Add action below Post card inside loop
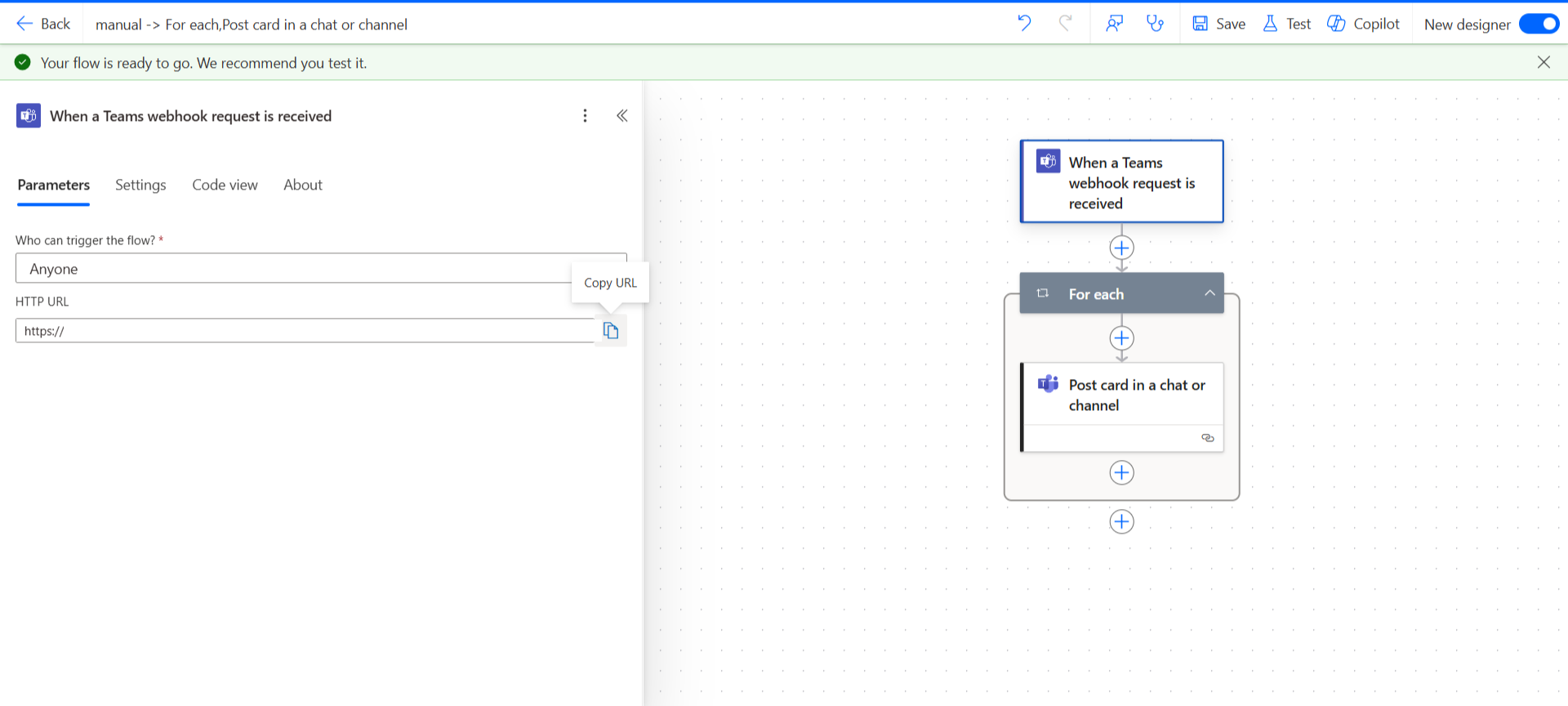The width and height of the screenshot is (1568, 706). coord(1122,472)
